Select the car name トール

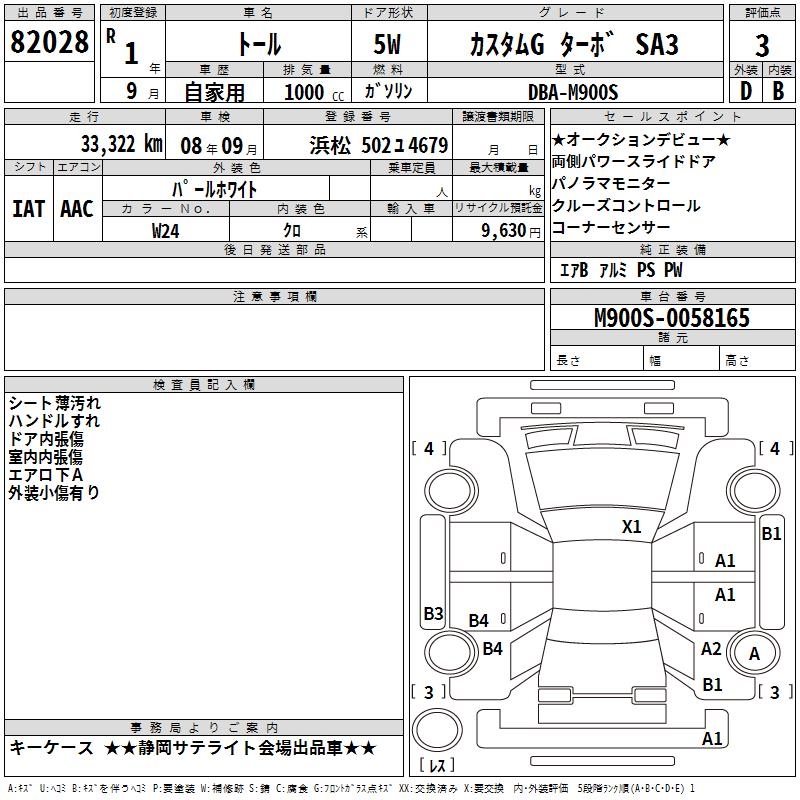pos(259,44)
